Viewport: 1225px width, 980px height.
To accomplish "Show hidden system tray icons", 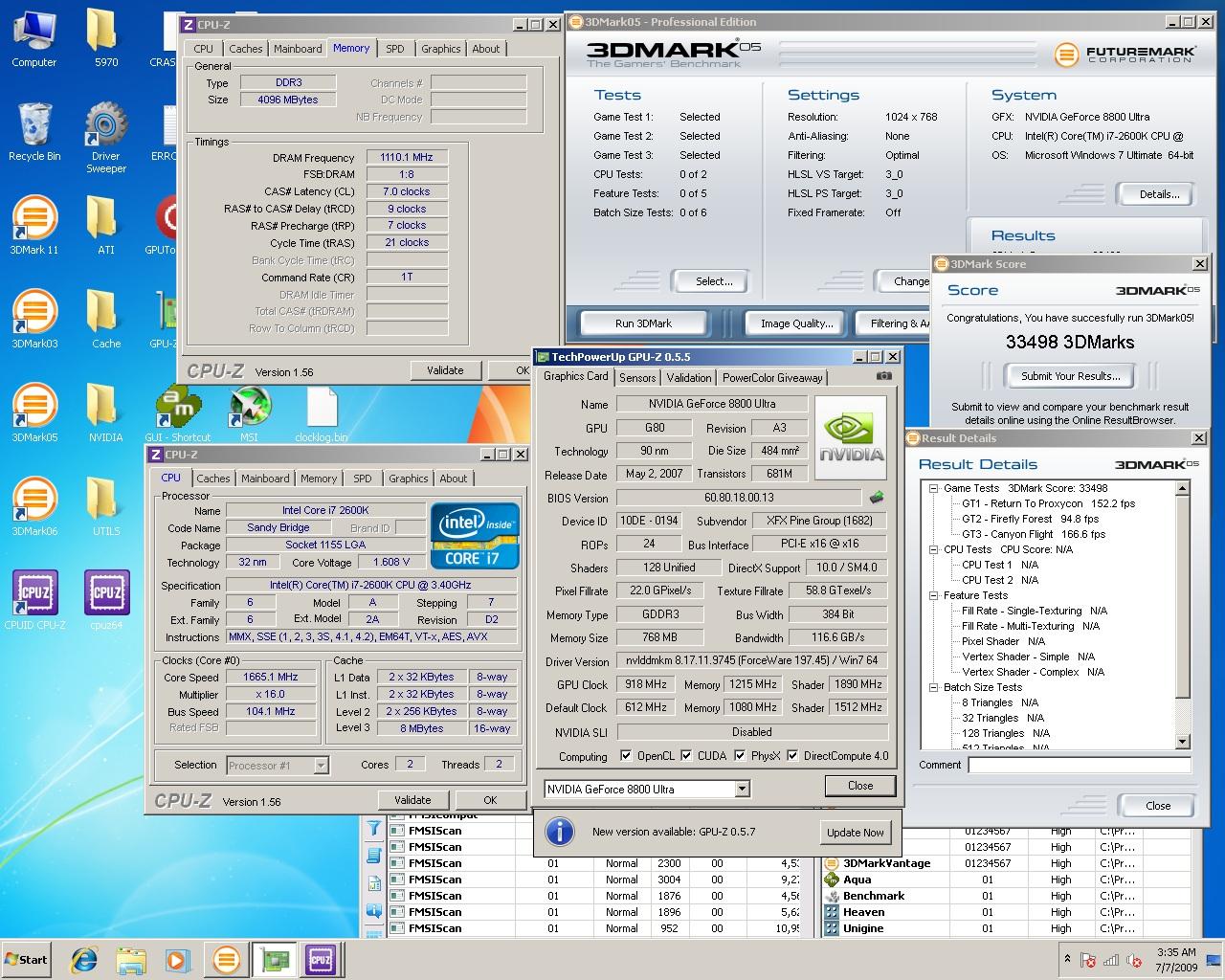I will coord(1067,959).
